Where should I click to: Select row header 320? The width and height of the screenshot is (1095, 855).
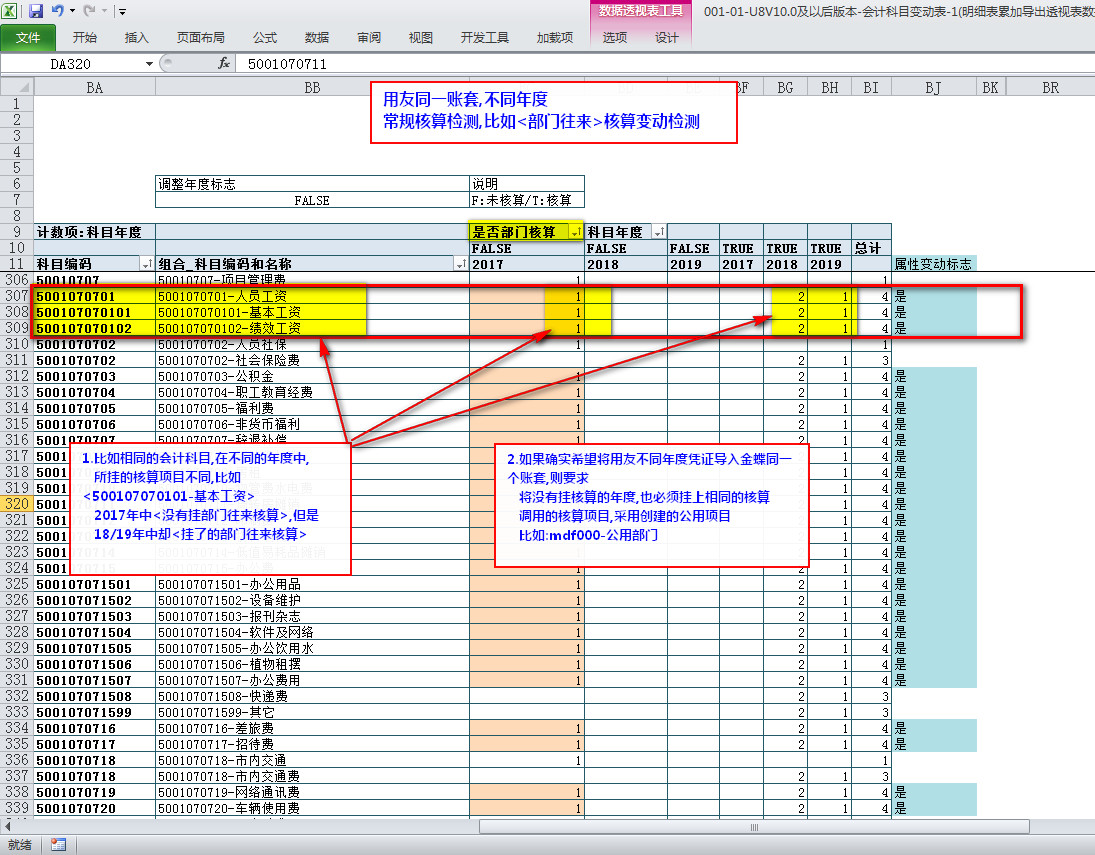click(16, 504)
